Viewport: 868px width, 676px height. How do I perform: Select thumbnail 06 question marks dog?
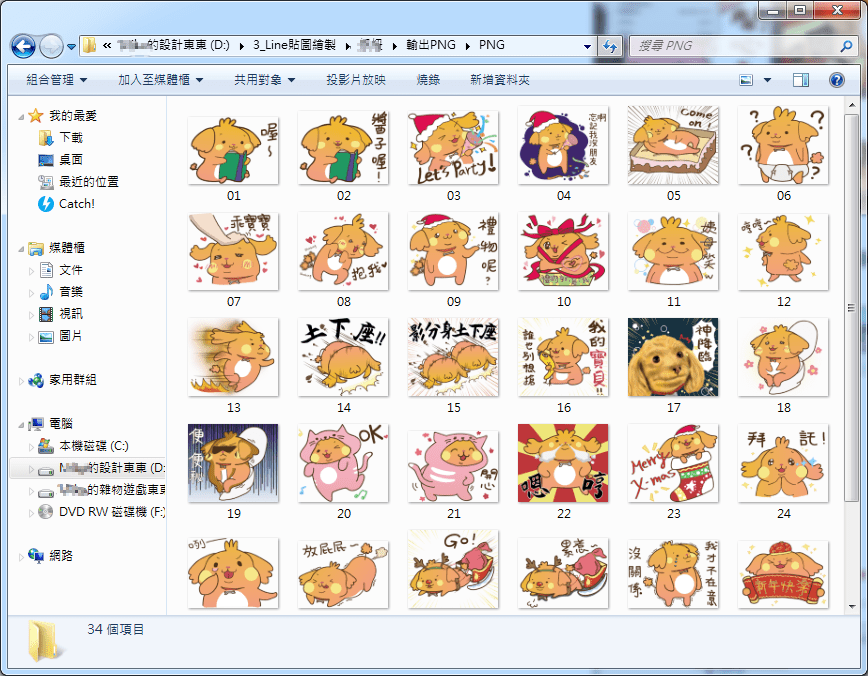point(783,145)
